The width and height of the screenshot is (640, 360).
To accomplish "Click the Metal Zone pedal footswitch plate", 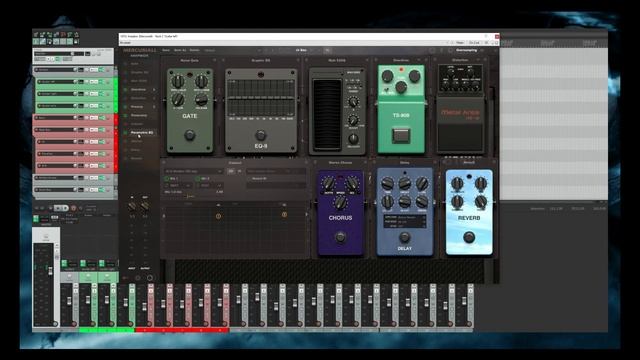I will point(461,138).
